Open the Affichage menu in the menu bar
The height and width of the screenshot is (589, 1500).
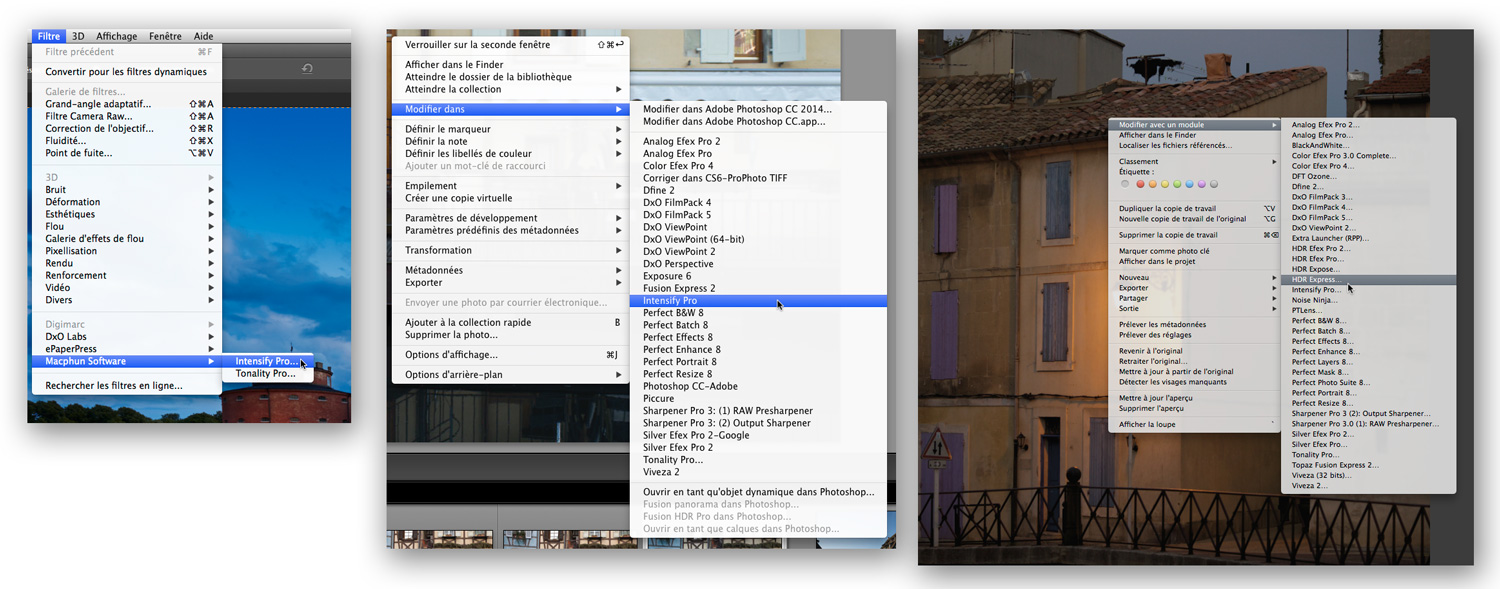click(116, 37)
